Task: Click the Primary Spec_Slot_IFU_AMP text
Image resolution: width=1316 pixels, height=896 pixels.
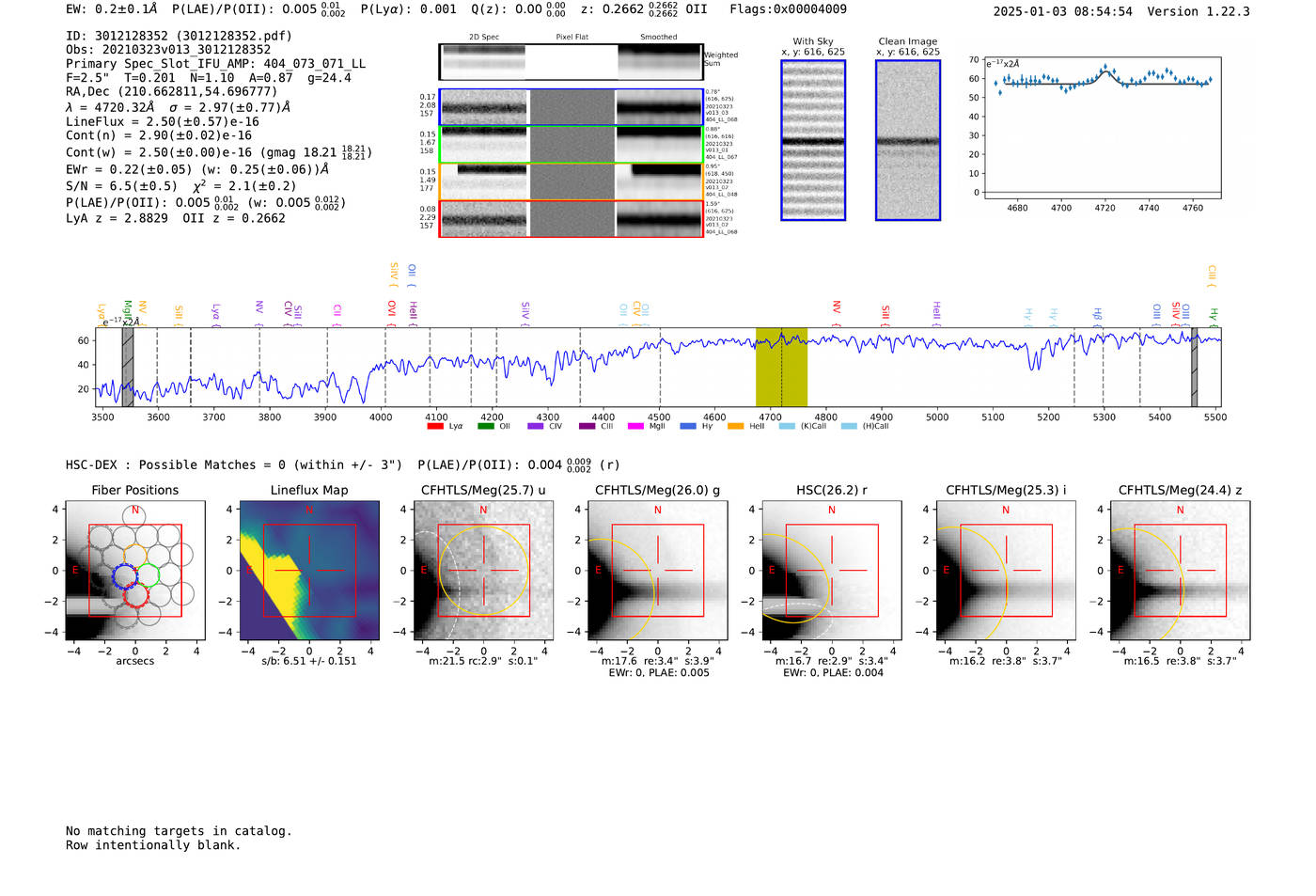Action: pos(215,64)
